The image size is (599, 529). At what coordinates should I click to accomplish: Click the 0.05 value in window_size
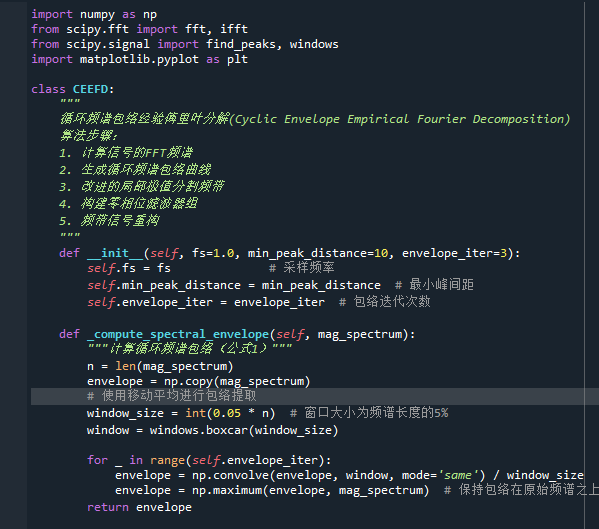tap(227, 413)
